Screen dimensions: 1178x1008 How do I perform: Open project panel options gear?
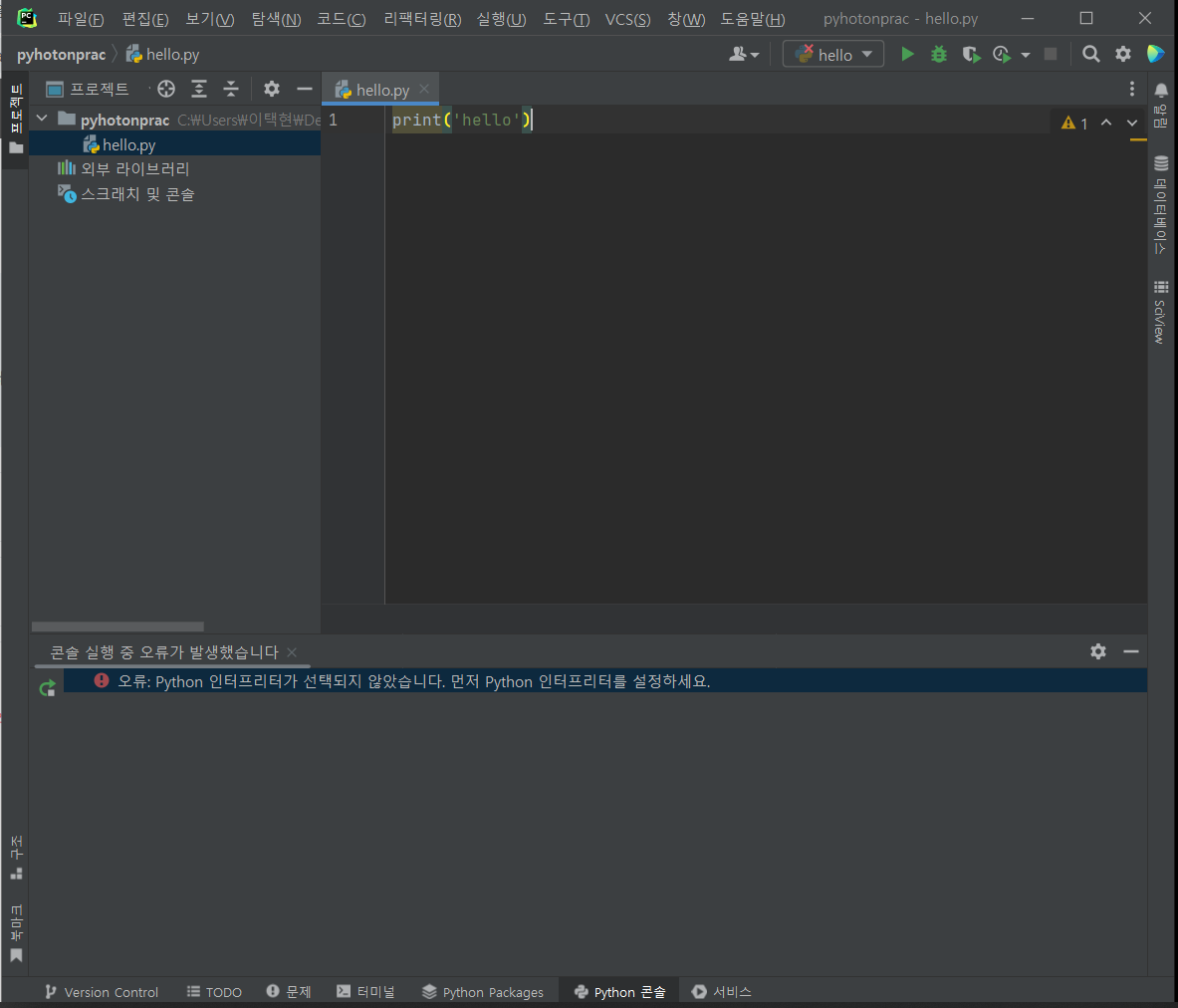coord(272,90)
